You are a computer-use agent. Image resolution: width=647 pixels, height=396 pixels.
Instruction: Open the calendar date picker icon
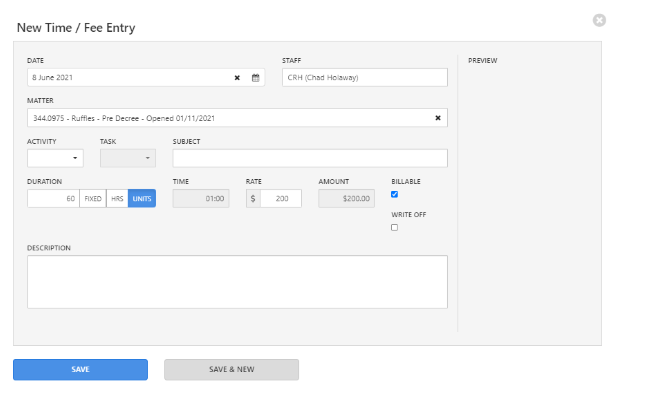tap(255, 78)
